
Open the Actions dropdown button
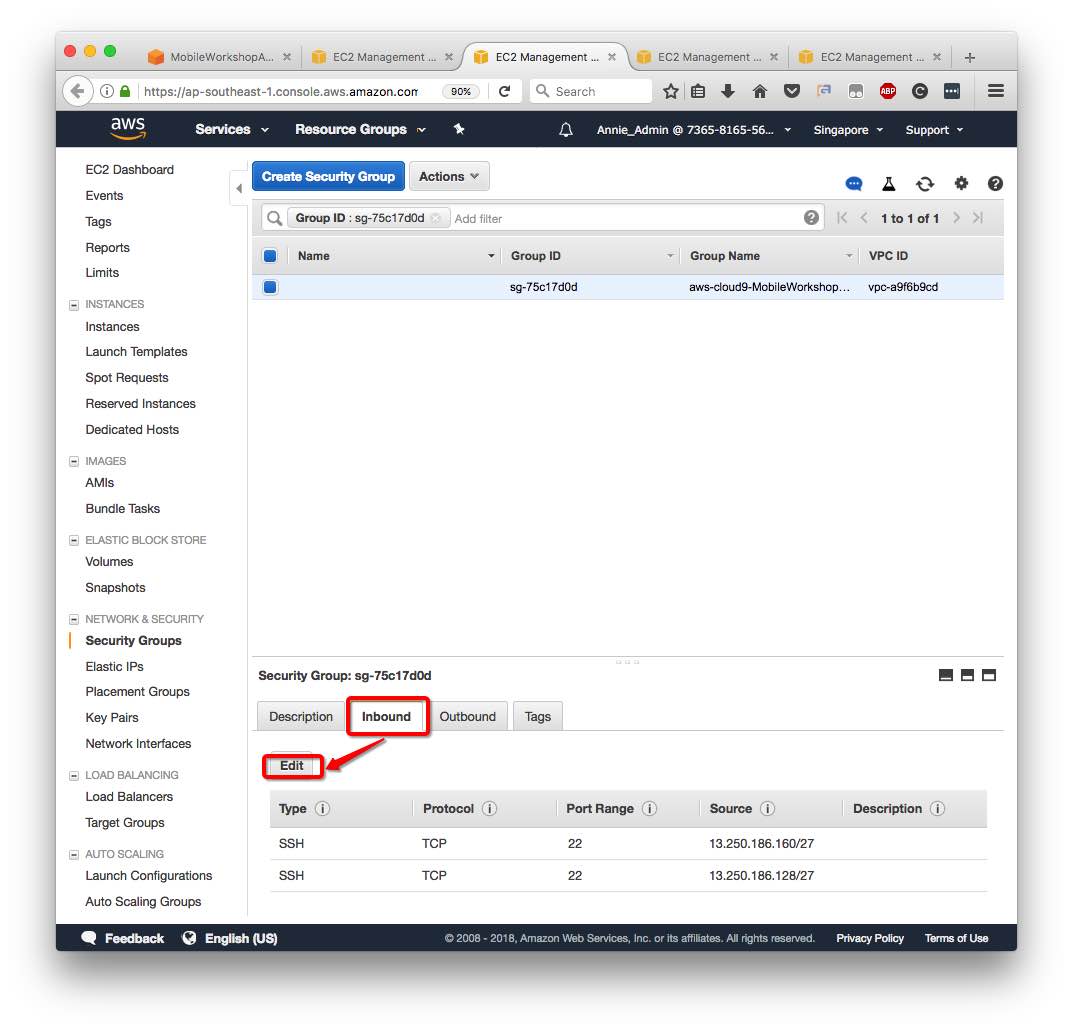(x=449, y=177)
